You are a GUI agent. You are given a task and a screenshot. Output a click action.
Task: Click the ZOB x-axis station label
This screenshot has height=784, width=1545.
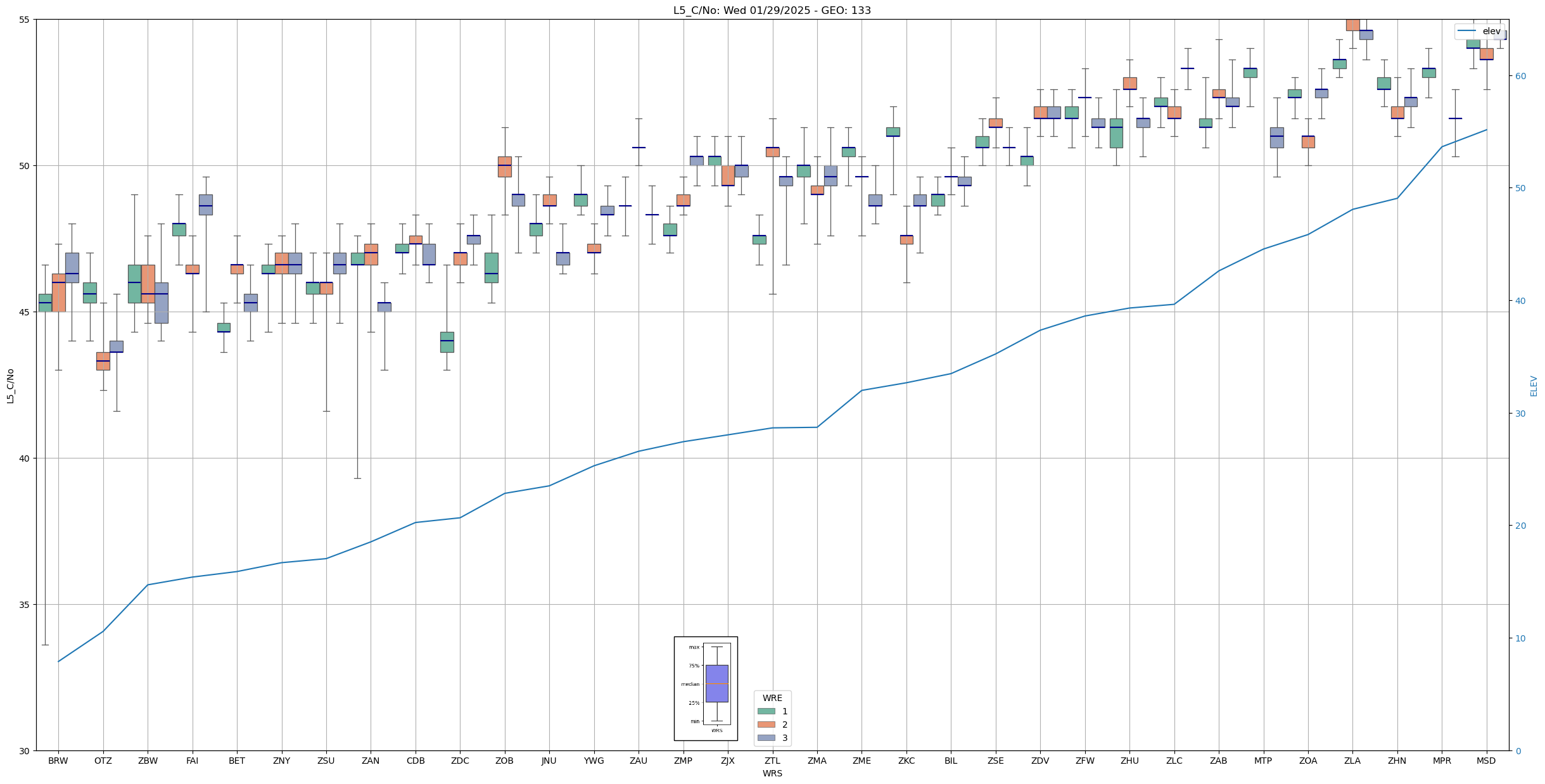(x=504, y=761)
